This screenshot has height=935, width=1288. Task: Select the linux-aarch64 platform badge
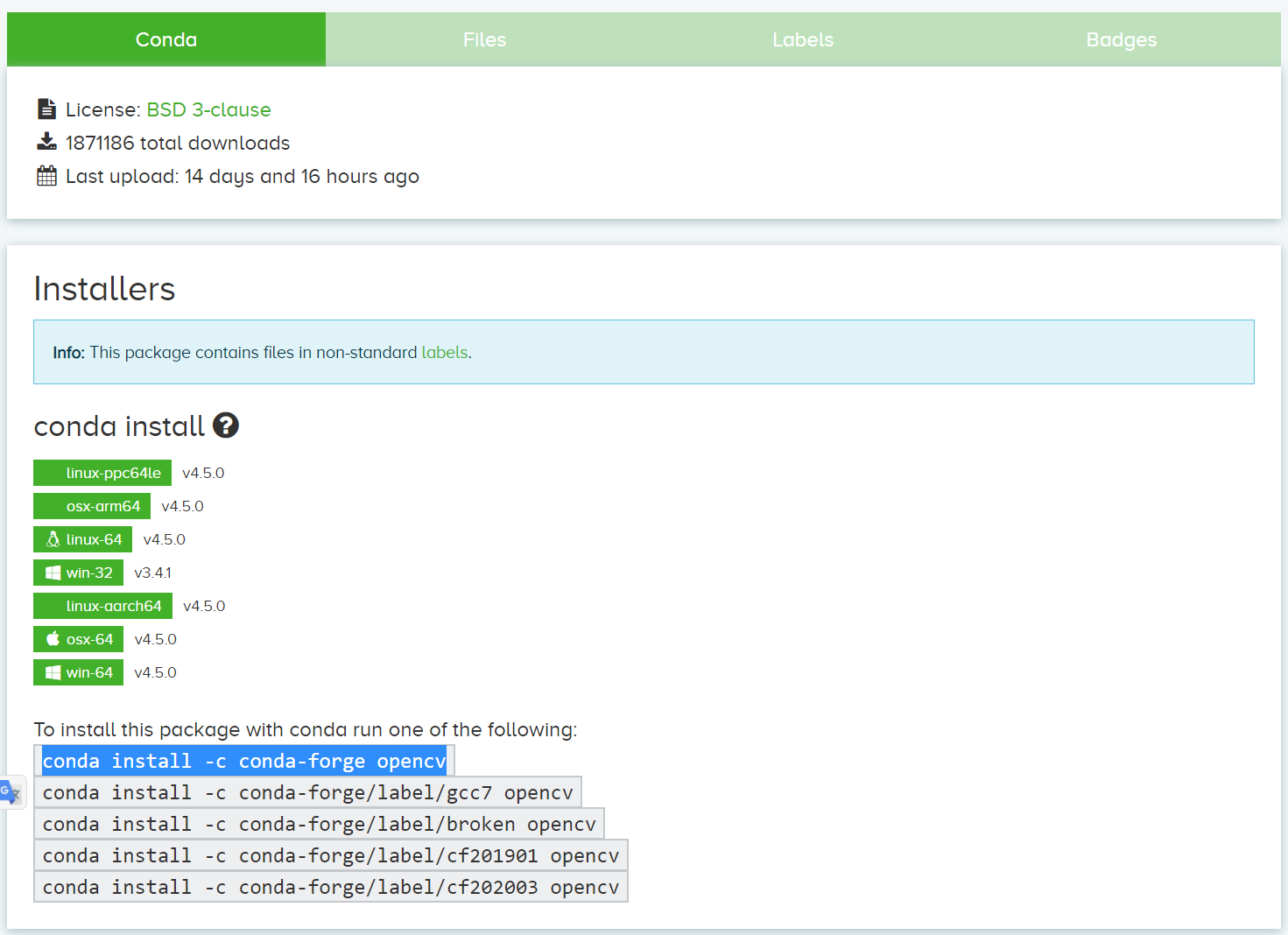tap(102, 606)
